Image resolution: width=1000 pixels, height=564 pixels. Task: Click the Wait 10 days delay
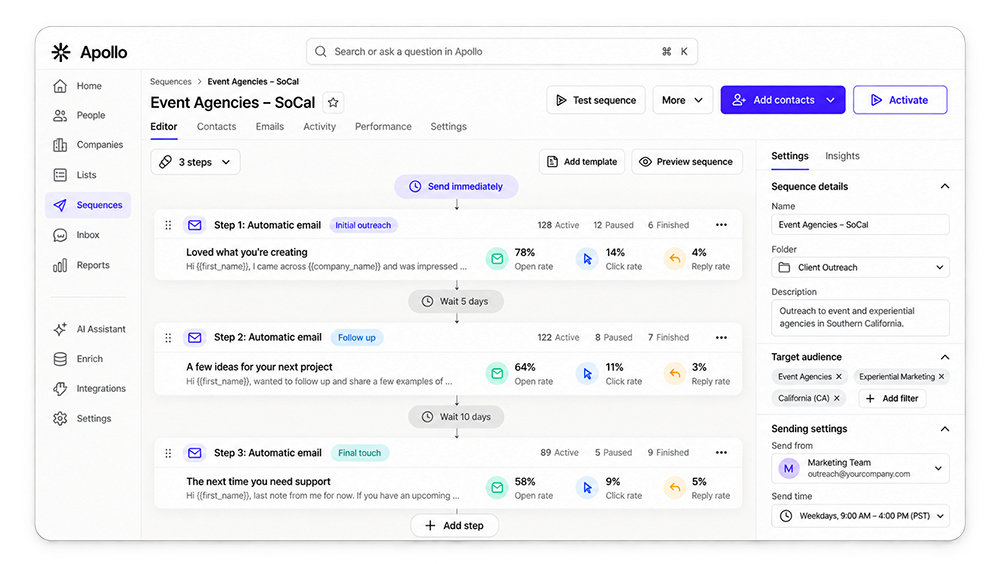(x=456, y=417)
